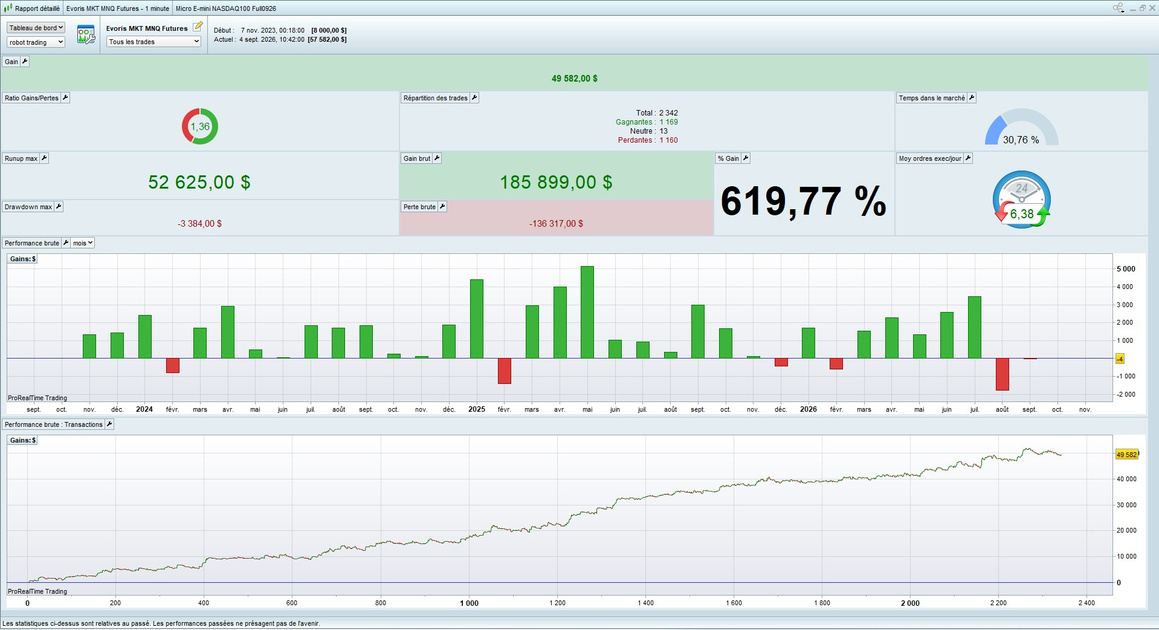Click wrench beside Performance brute : Transactions
Viewport: 1159px width, 630px height.
[109, 424]
